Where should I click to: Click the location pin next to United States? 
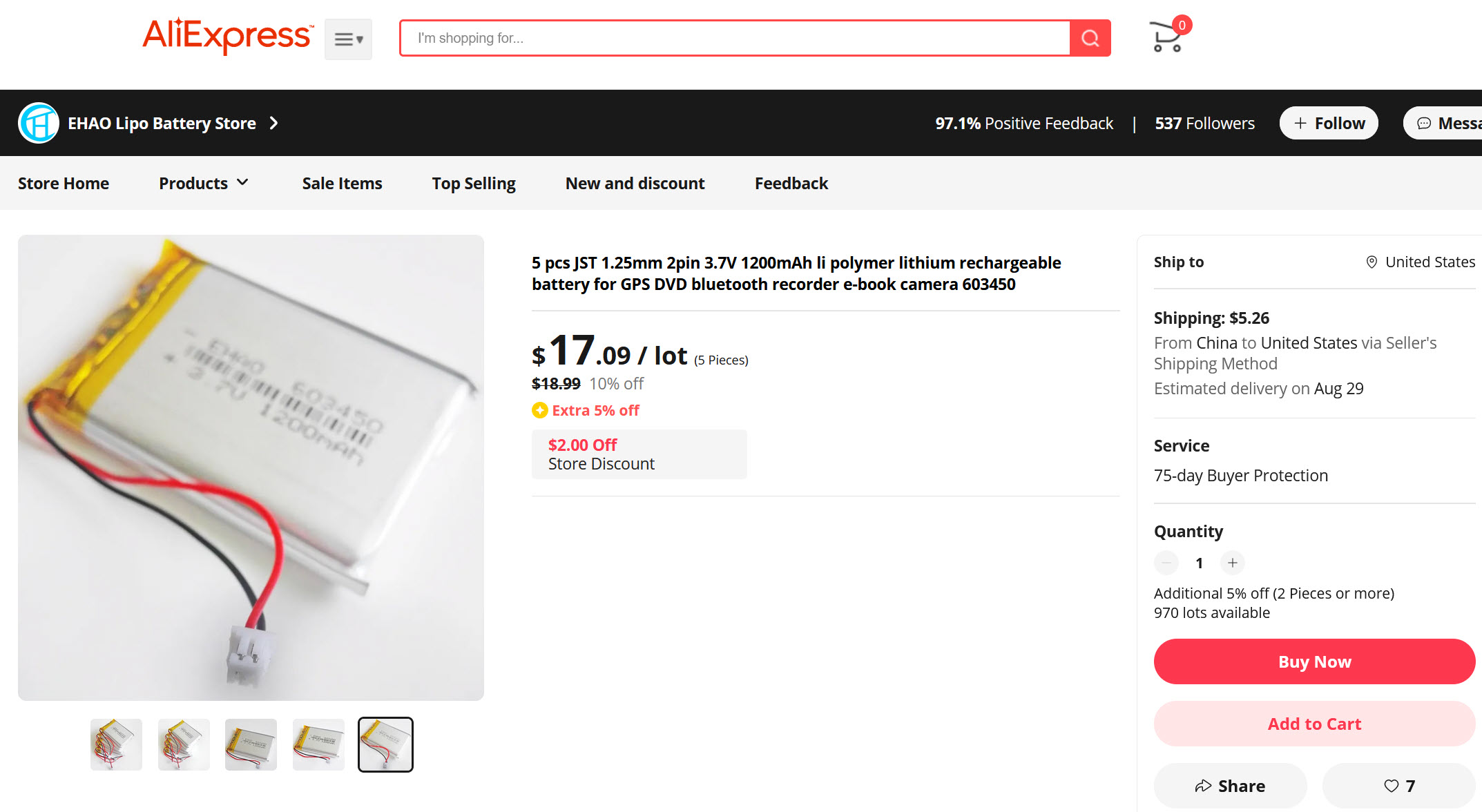pyautogui.click(x=1372, y=262)
